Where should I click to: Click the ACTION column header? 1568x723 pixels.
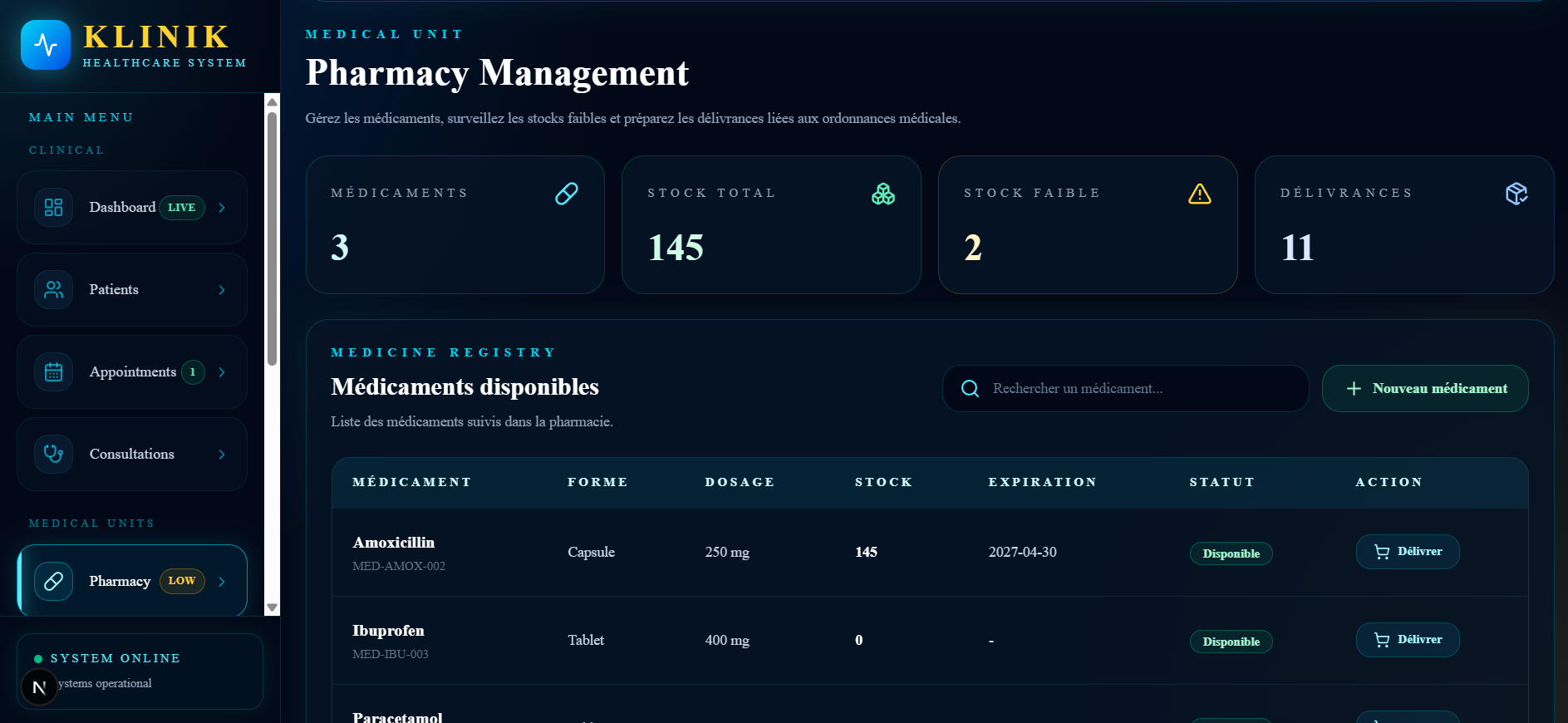click(x=1389, y=482)
